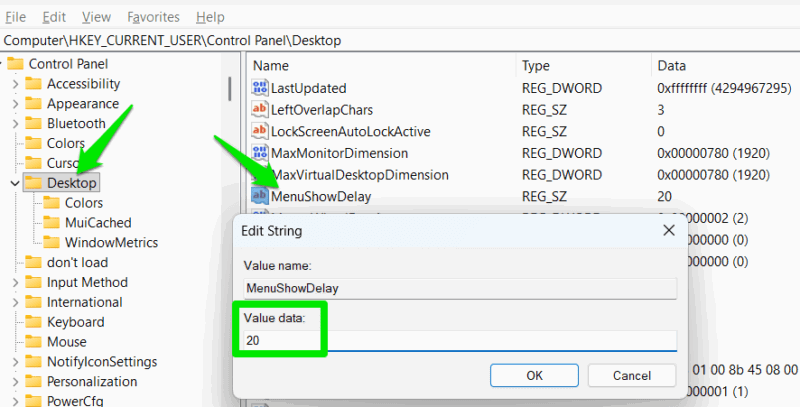The width and height of the screenshot is (800, 407).
Task: Select the LockScreenAutoLockActive value name
Action: click(x=351, y=132)
